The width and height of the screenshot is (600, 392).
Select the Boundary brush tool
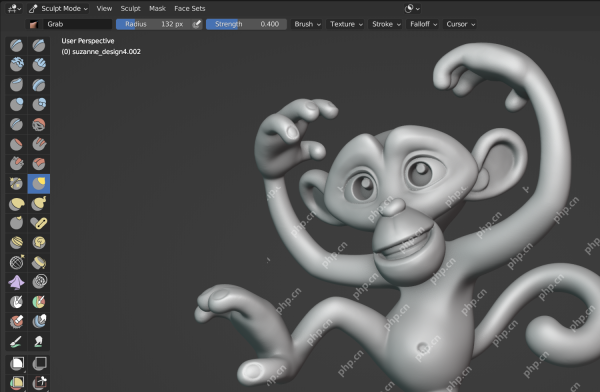pyautogui.click(x=39, y=262)
